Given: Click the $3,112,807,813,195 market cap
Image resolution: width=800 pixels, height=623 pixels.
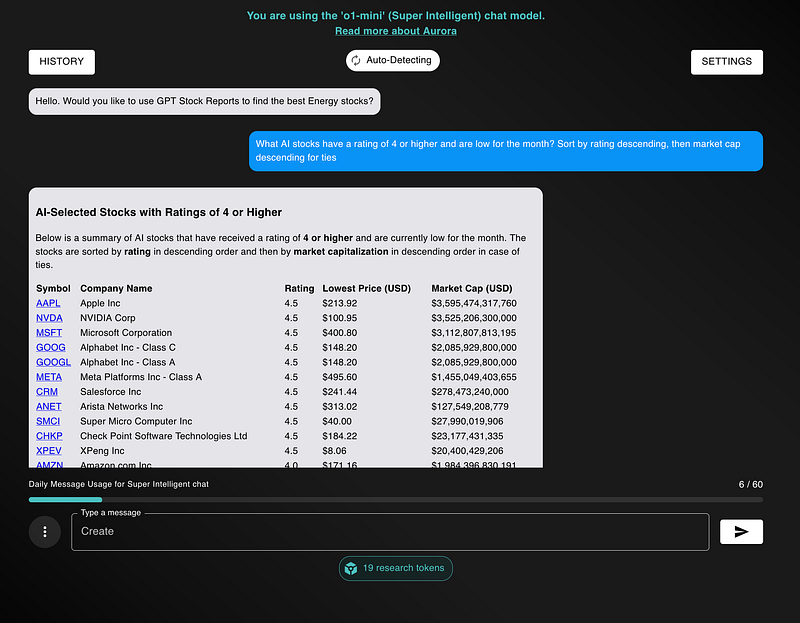Looking at the screenshot, I should tap(473, 333).
